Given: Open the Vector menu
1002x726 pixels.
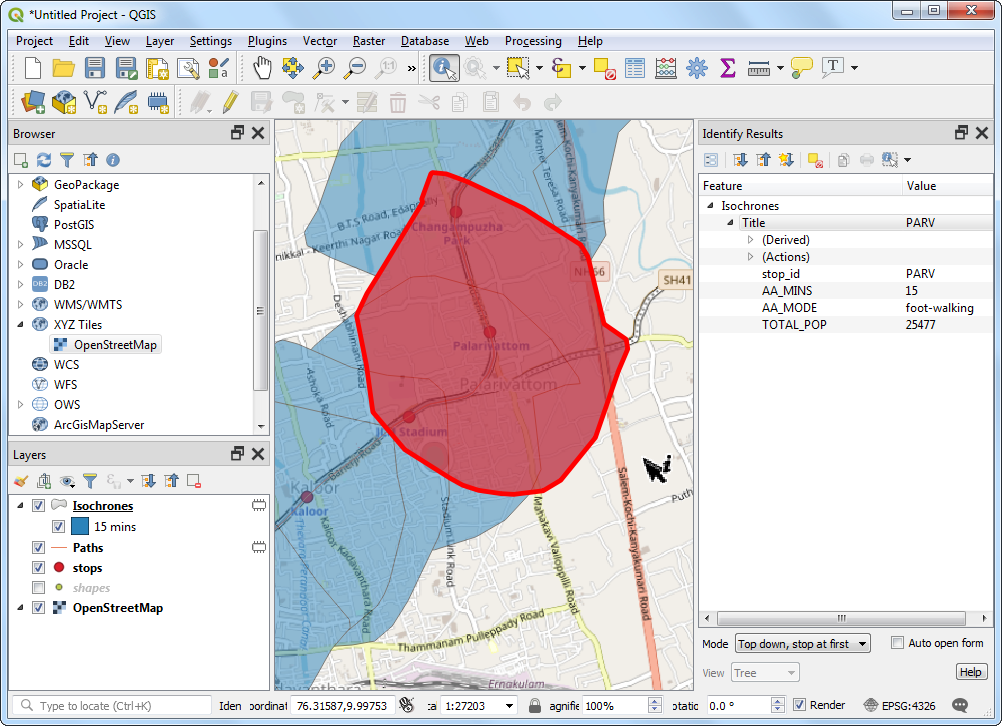Looking at the screenshot, I should [320, 41].
